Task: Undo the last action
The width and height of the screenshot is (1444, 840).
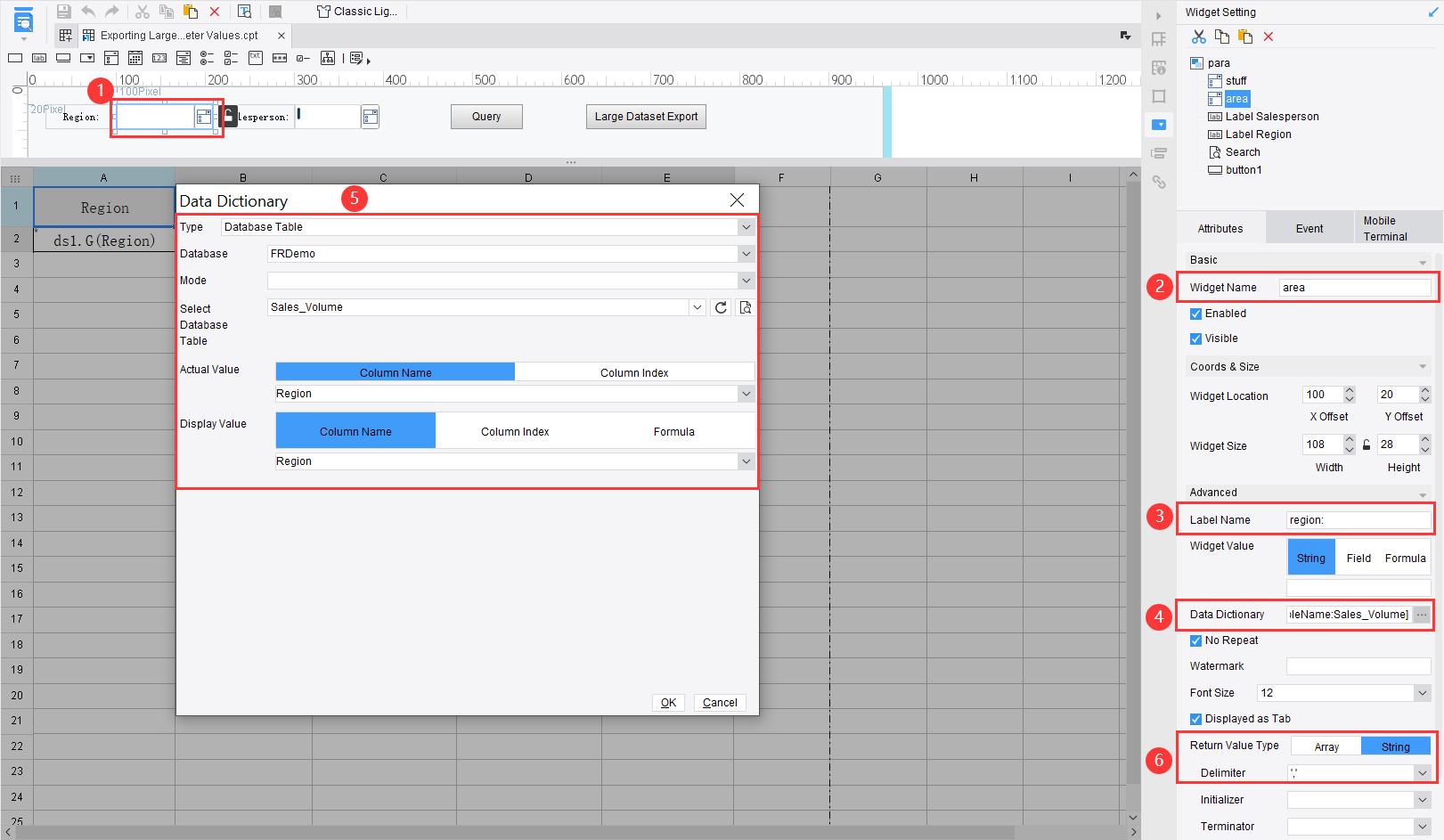Action: click(88, 12)
